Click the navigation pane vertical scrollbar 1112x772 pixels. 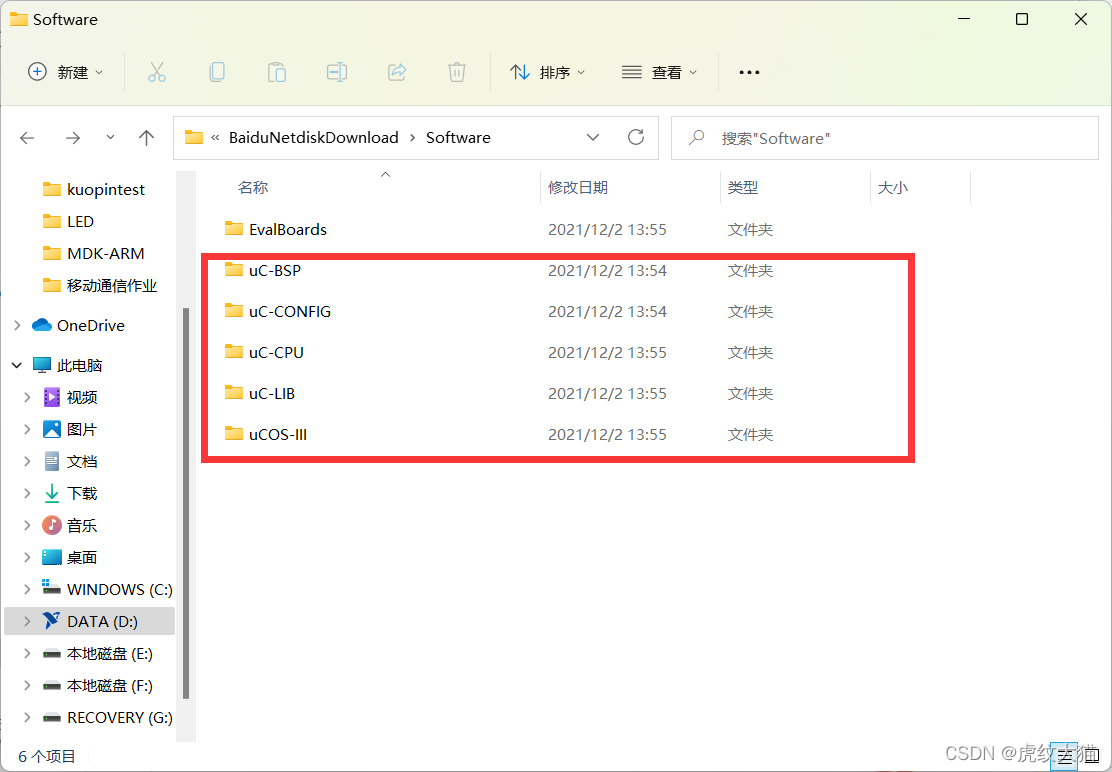(186, 503)
